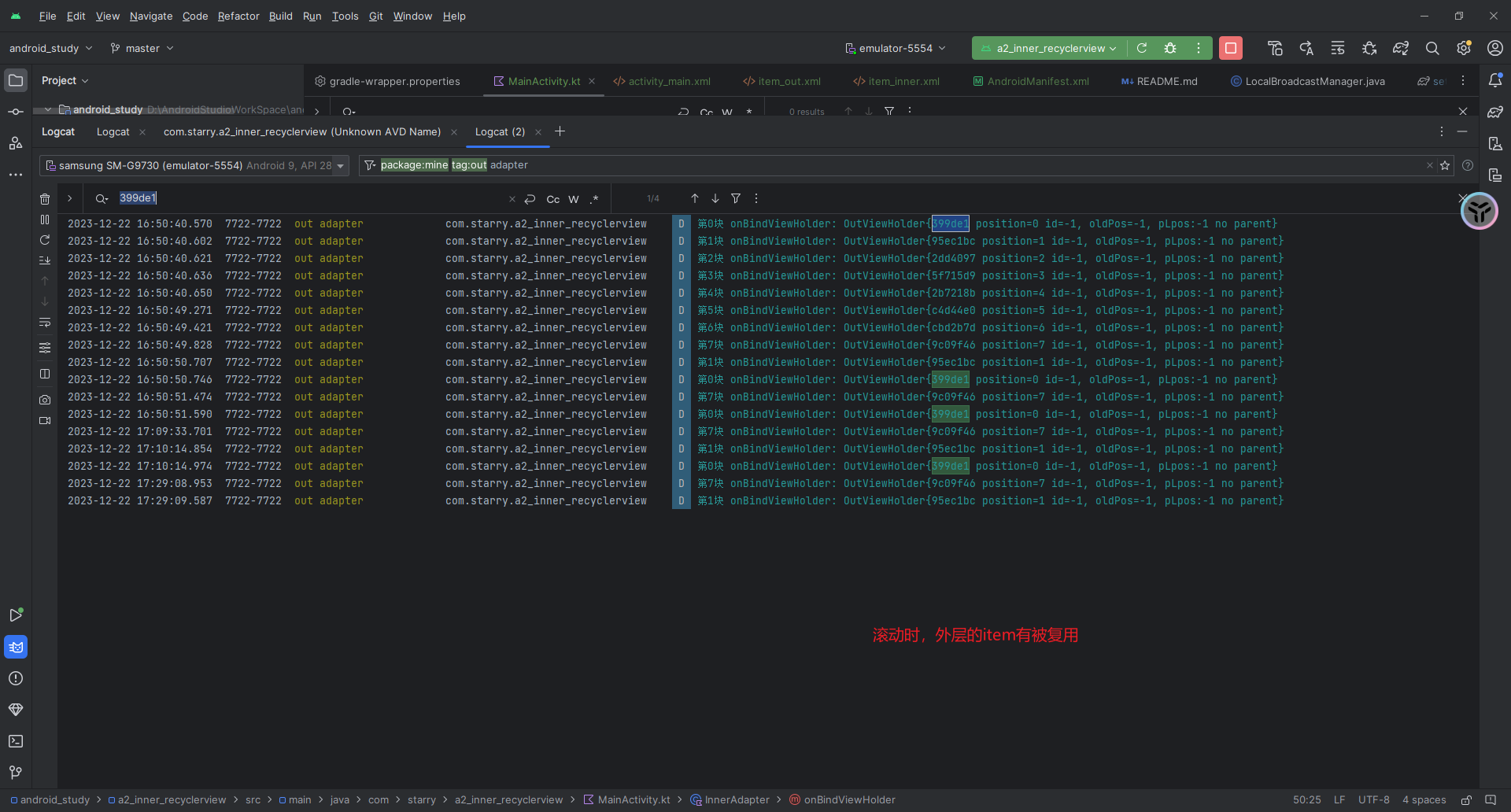The height and width of the screenshot is (812, 1511).
Task: Debug the app with the bug icon
Action: click(1170, 48)
